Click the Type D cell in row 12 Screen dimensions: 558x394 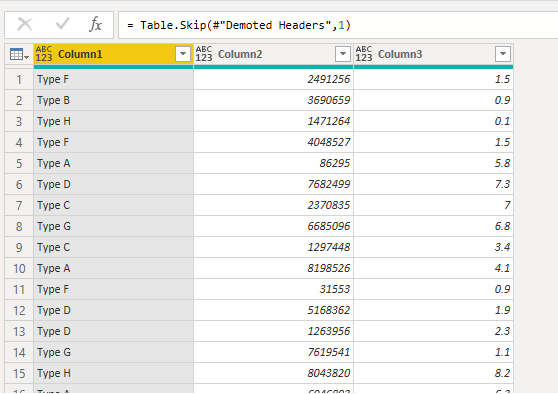114,310
